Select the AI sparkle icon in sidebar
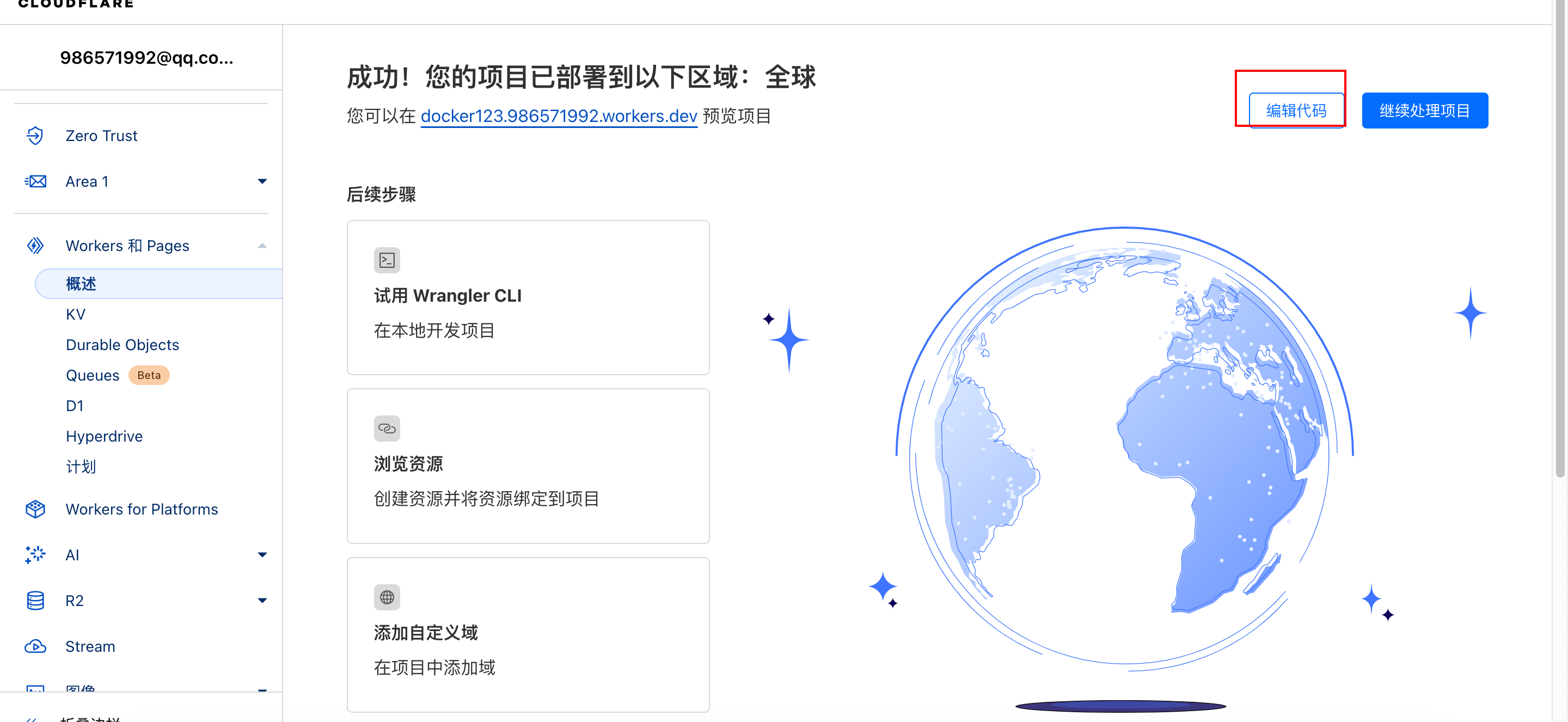Image resolution: width=1568 pixels, height=722 pixels. click(35, 555)
